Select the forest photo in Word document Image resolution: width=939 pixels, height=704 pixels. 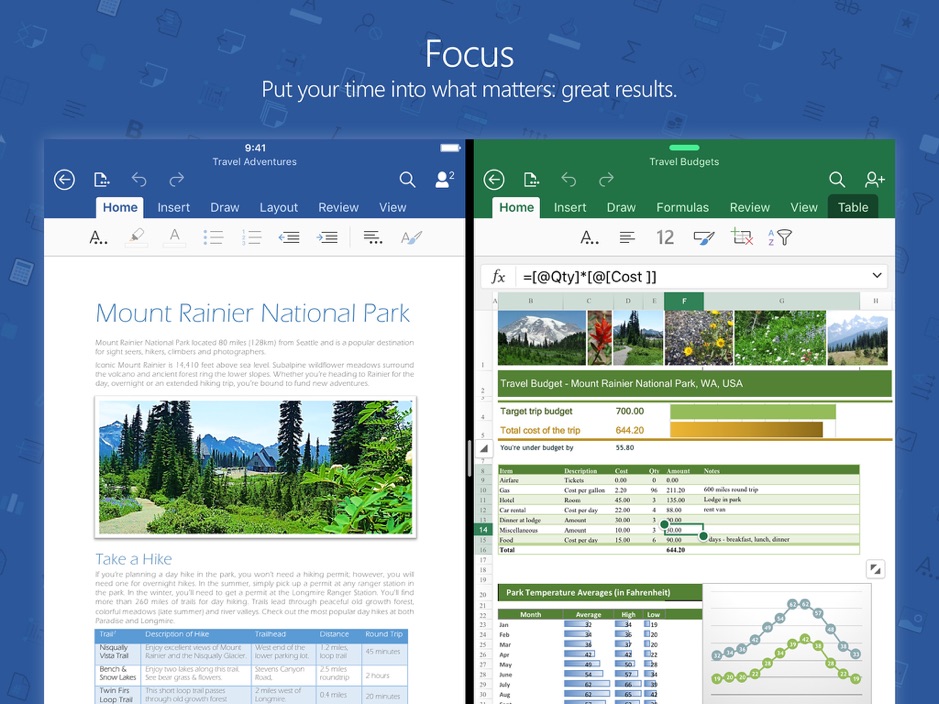(x=256, y=467)
